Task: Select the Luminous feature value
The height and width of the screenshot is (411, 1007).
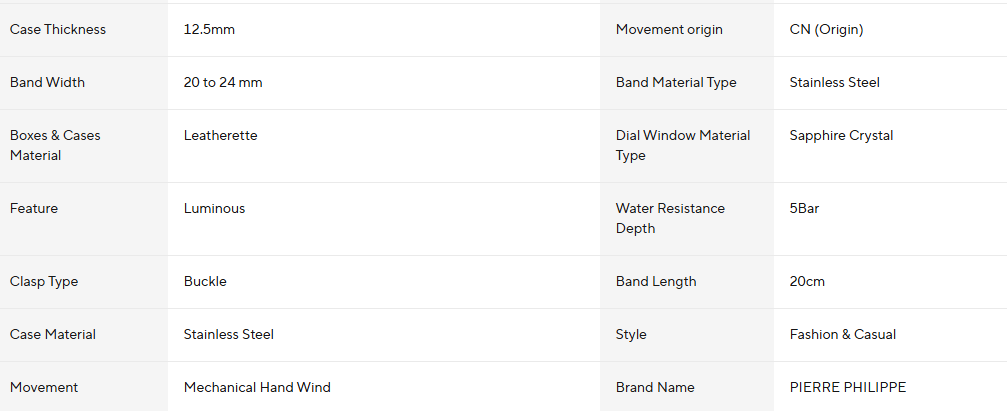Action: [x=214, y=209]
